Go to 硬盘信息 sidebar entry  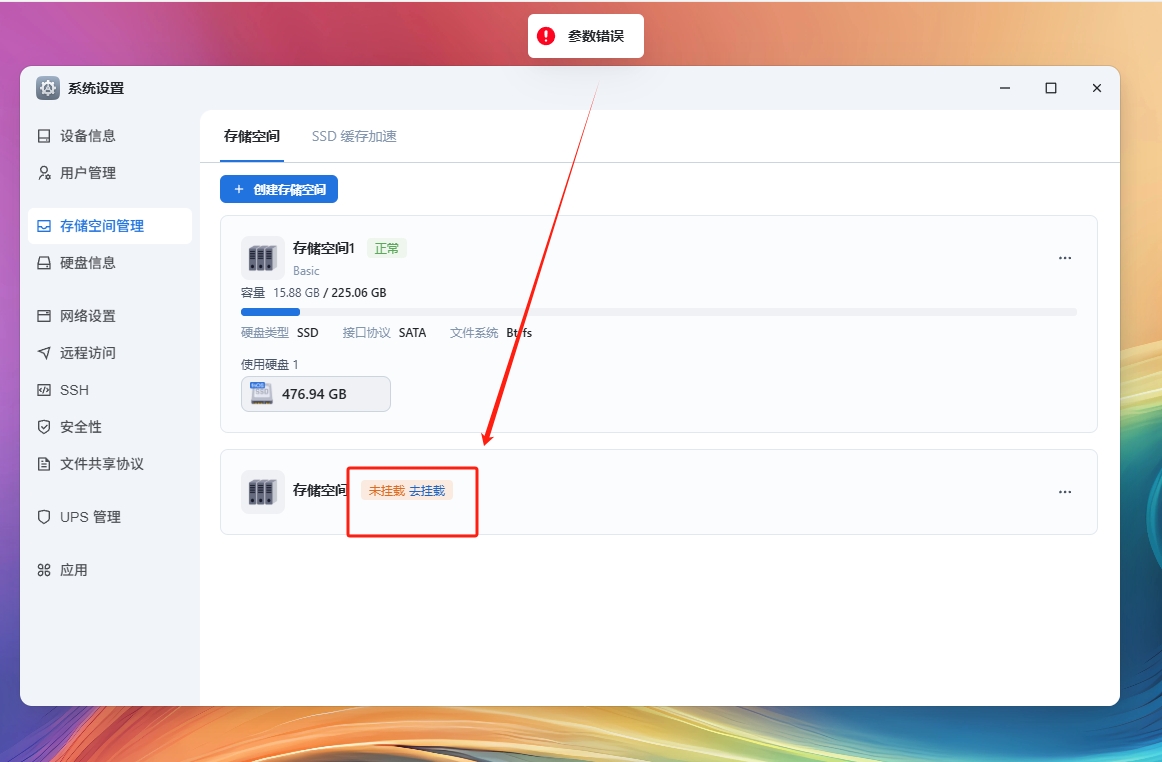(110, 263)
